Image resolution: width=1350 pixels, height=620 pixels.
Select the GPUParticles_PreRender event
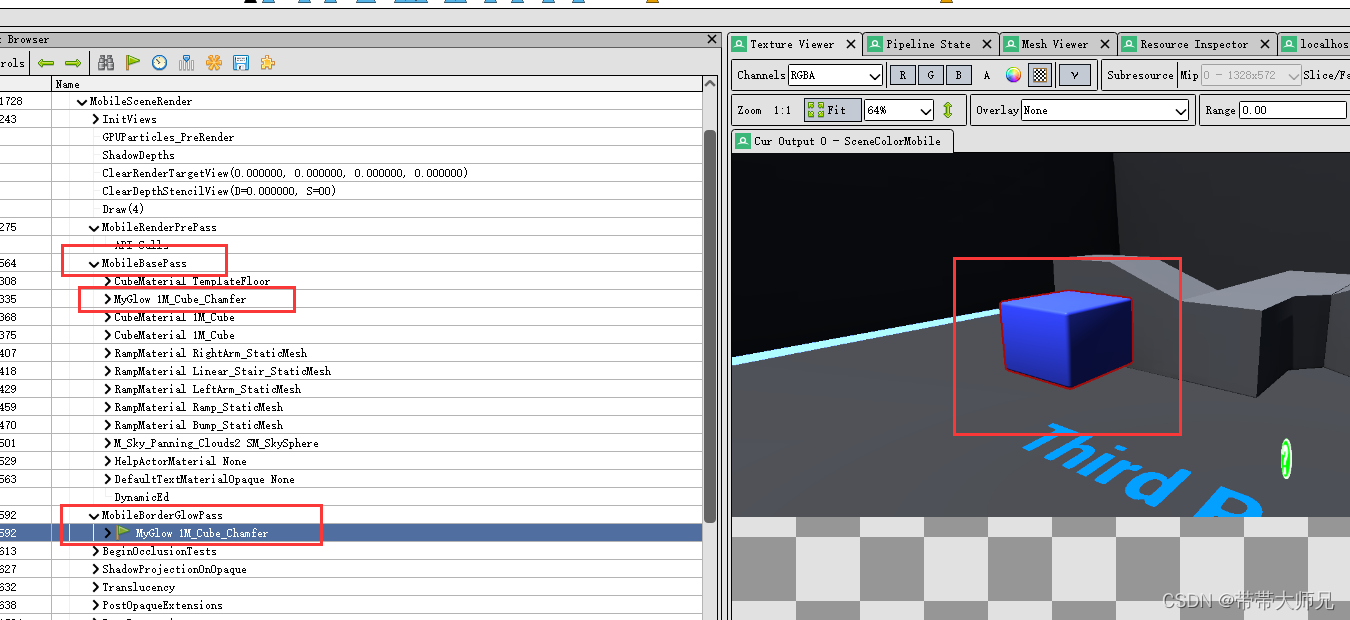(168, 137)
